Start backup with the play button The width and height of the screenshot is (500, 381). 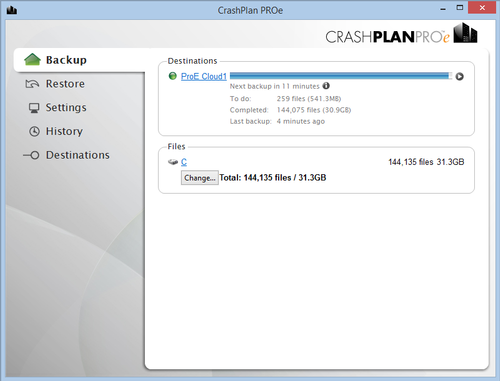[x=460, y=76]
